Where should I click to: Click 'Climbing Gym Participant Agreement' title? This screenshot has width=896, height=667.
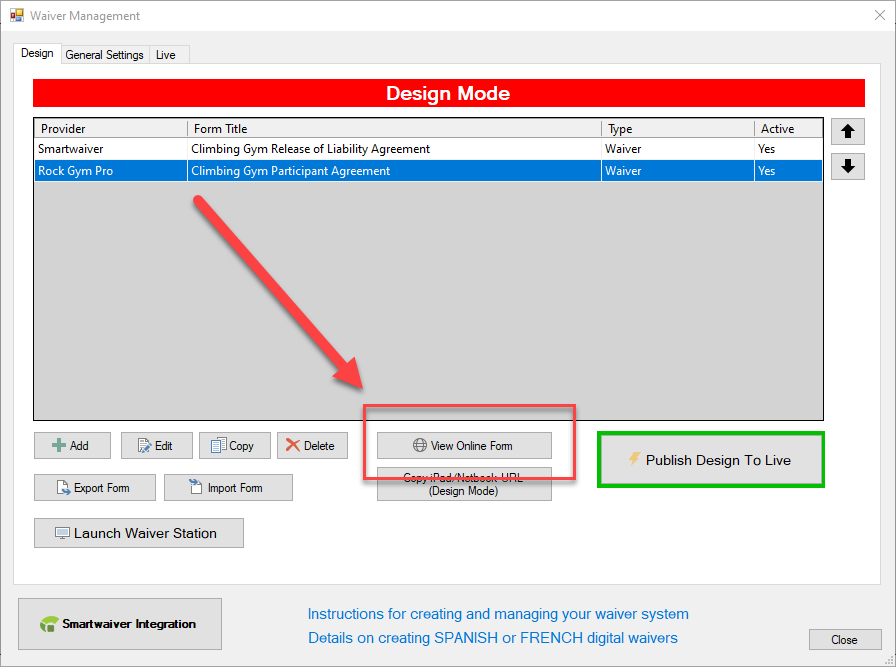[x=290, y=170]
